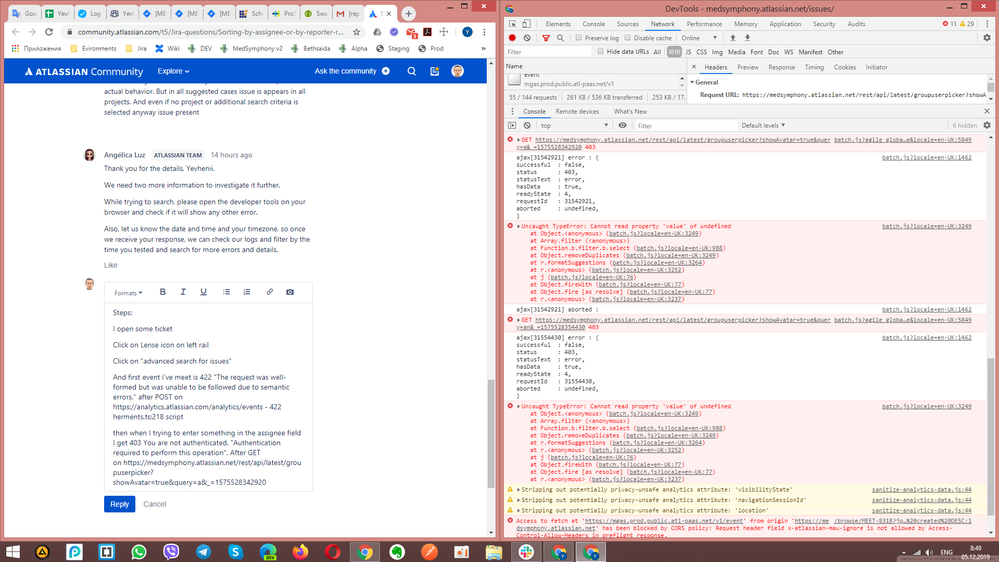Screen dimensions: 999x562
Task: Clear the console with the ban icon
Action: (x=527, y=126)
